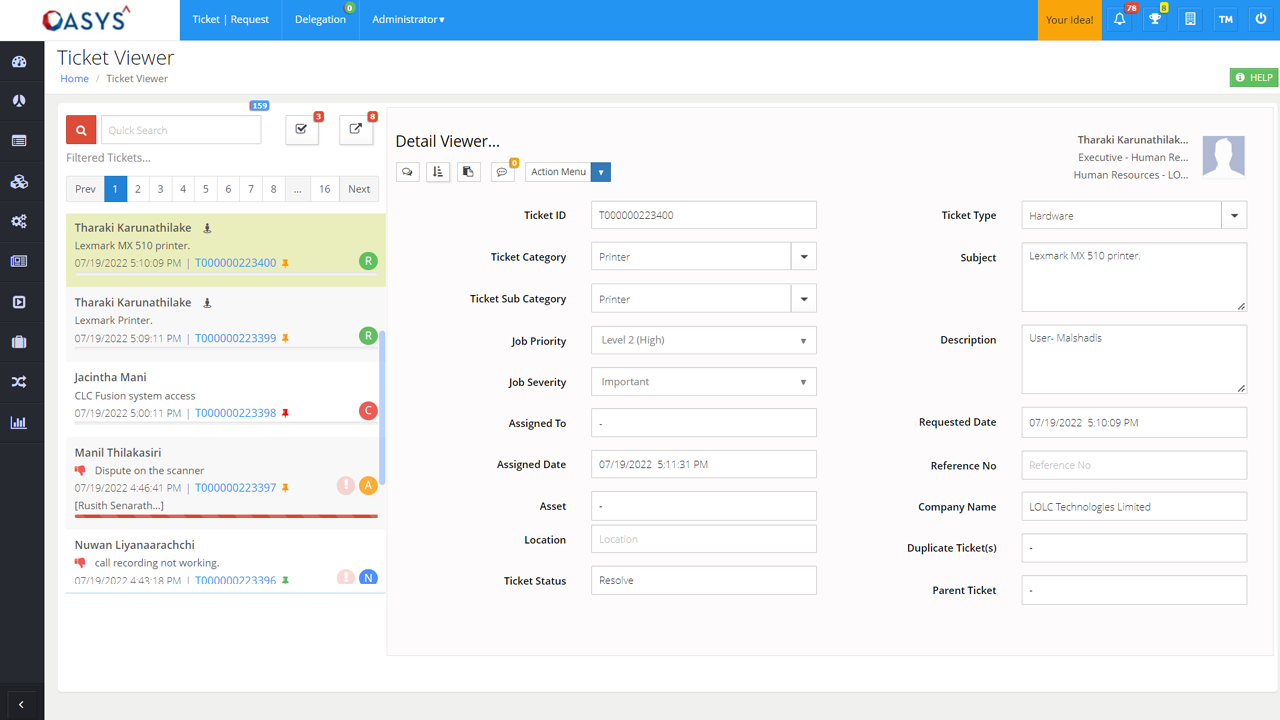The image size is (1280, 720).
Task: Open the Administrator menu
Action: [x=409, y=20]
